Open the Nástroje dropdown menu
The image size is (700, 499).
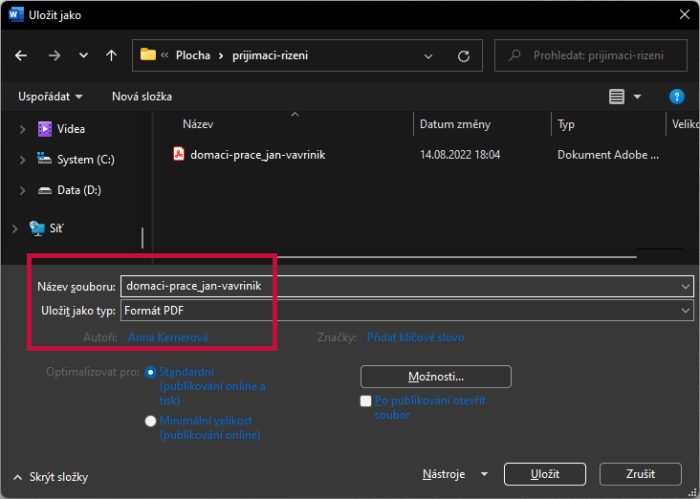click(x=454, y=474)
